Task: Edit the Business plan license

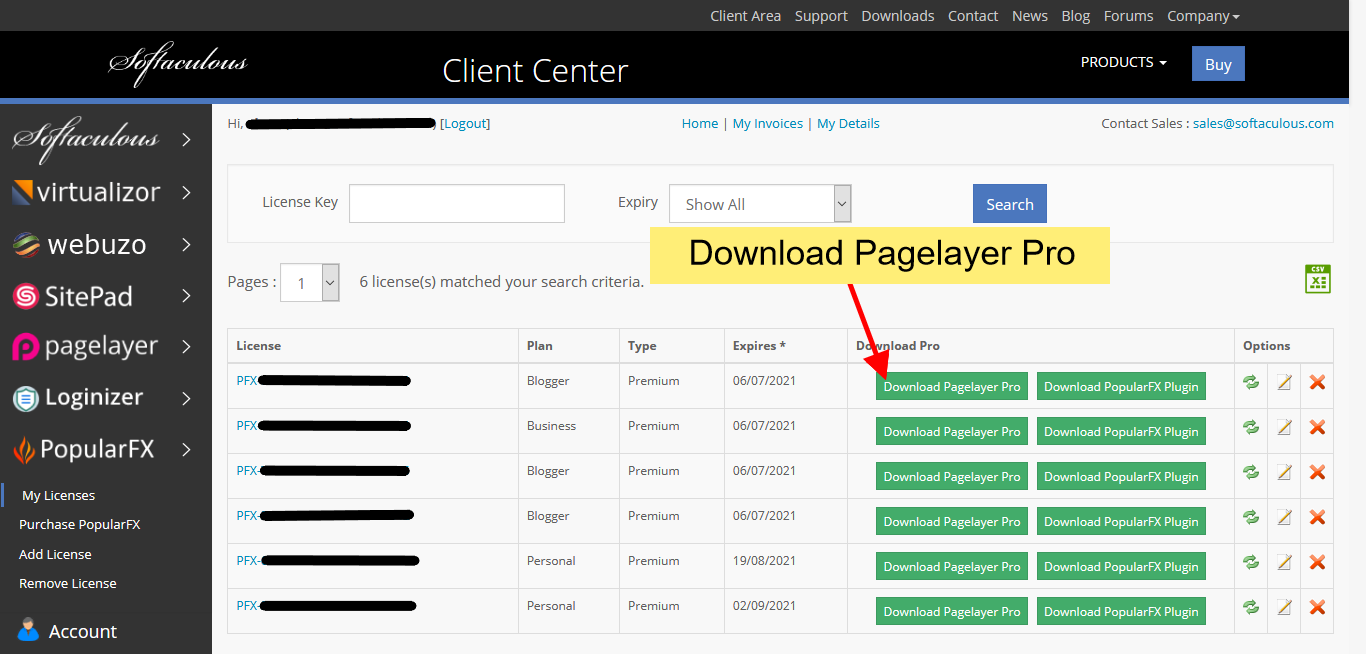Action: (1284, 427)
